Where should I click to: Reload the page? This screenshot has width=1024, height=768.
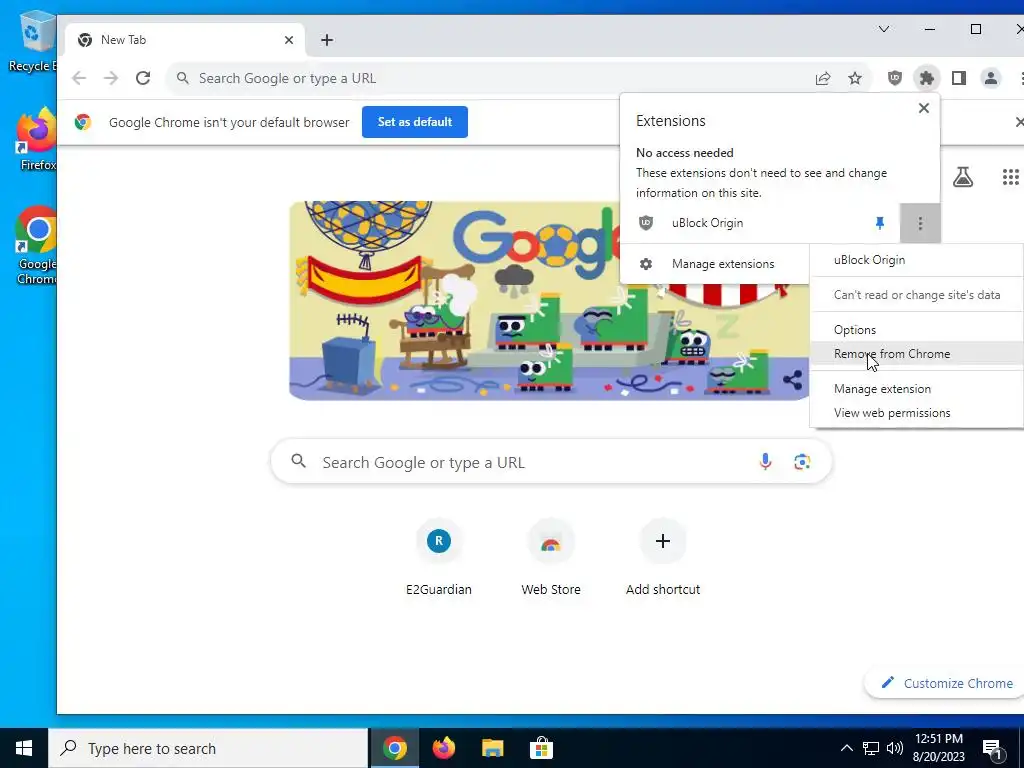143,78
